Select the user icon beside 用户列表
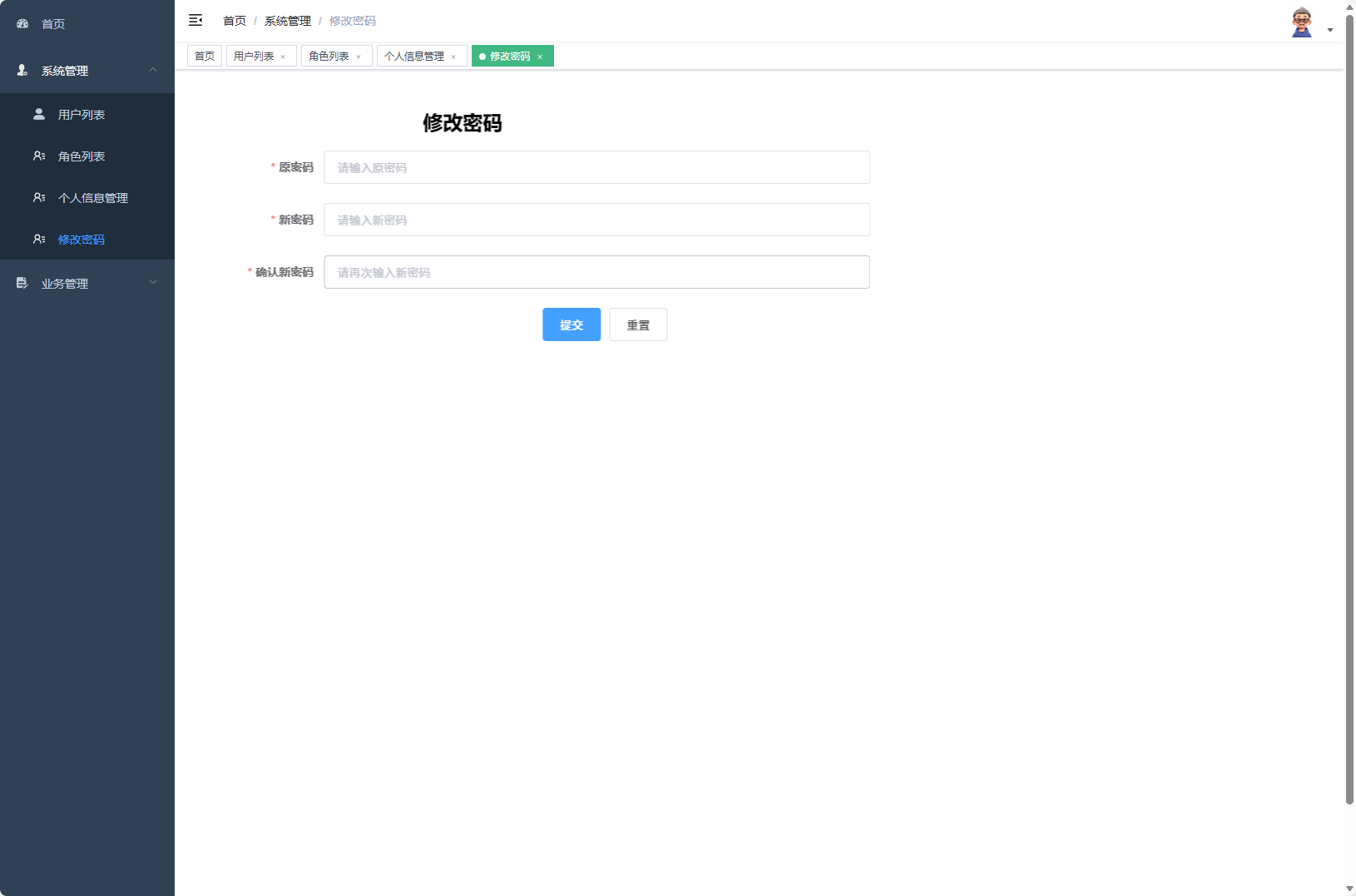 tap(38, 114)
